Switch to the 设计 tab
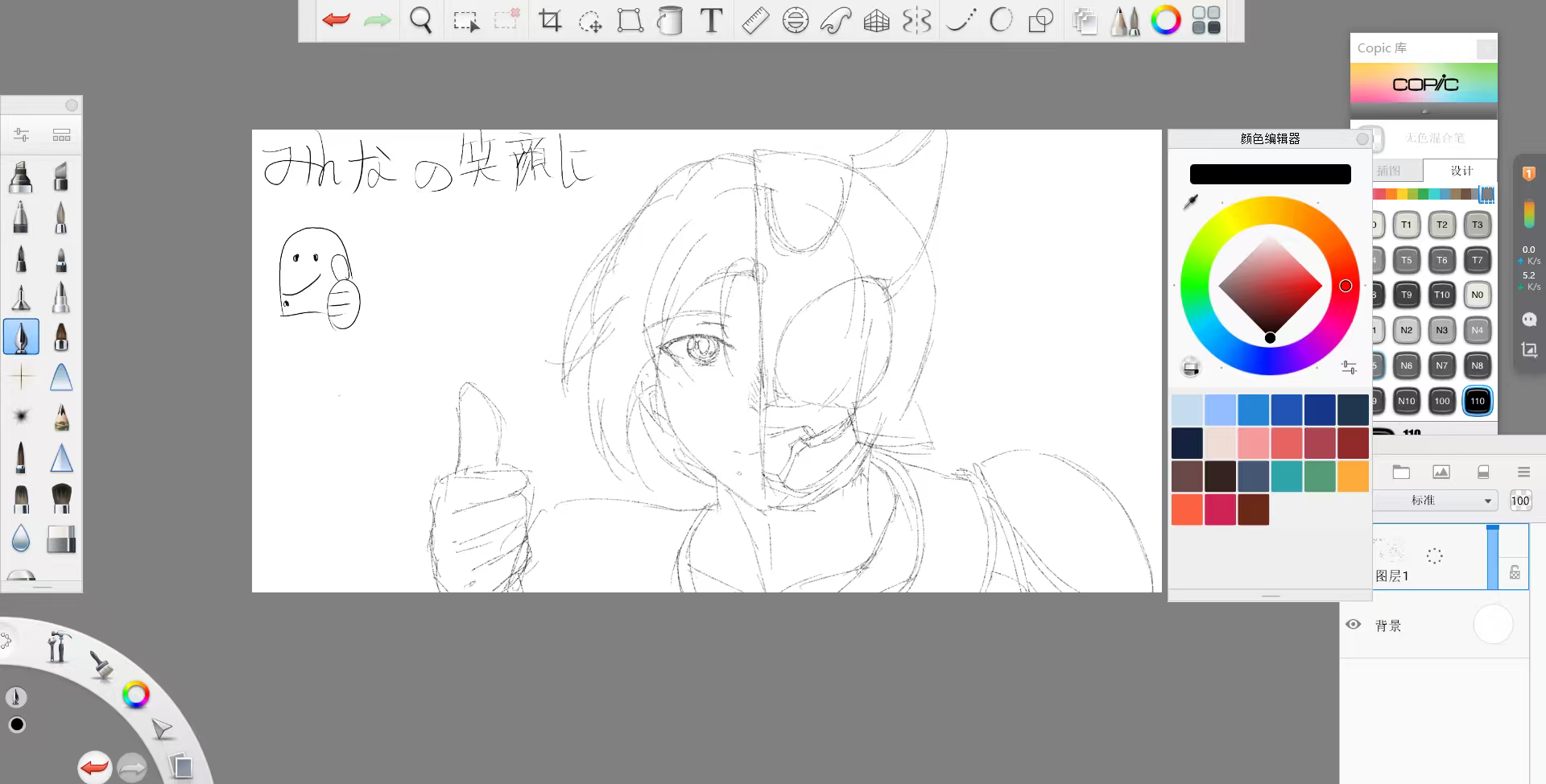Screen dimensions: 1546x784 (1461, 171)
